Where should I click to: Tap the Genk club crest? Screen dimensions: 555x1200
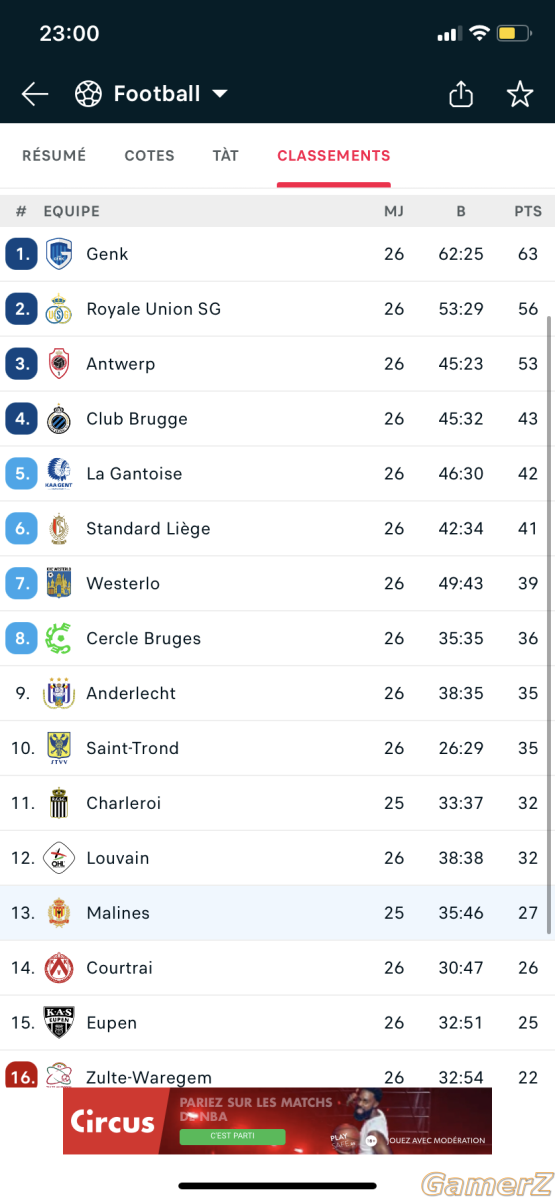59,254
